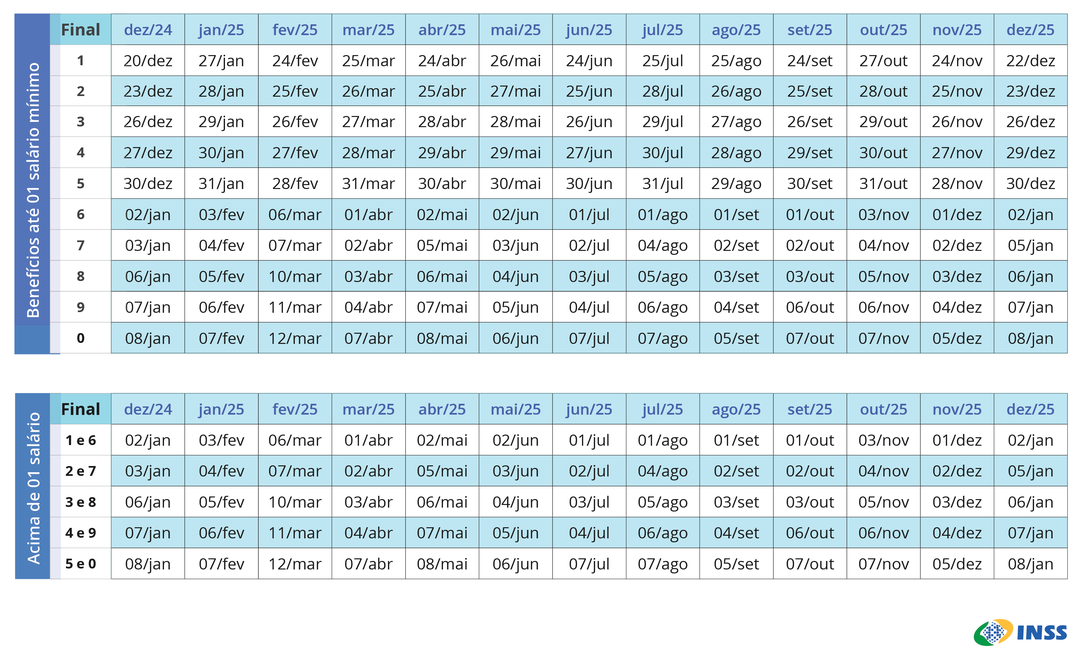The height and width of the screenshot is (655, 1078).
Task: Select the '26/ago' date
Action: [736, 91]
